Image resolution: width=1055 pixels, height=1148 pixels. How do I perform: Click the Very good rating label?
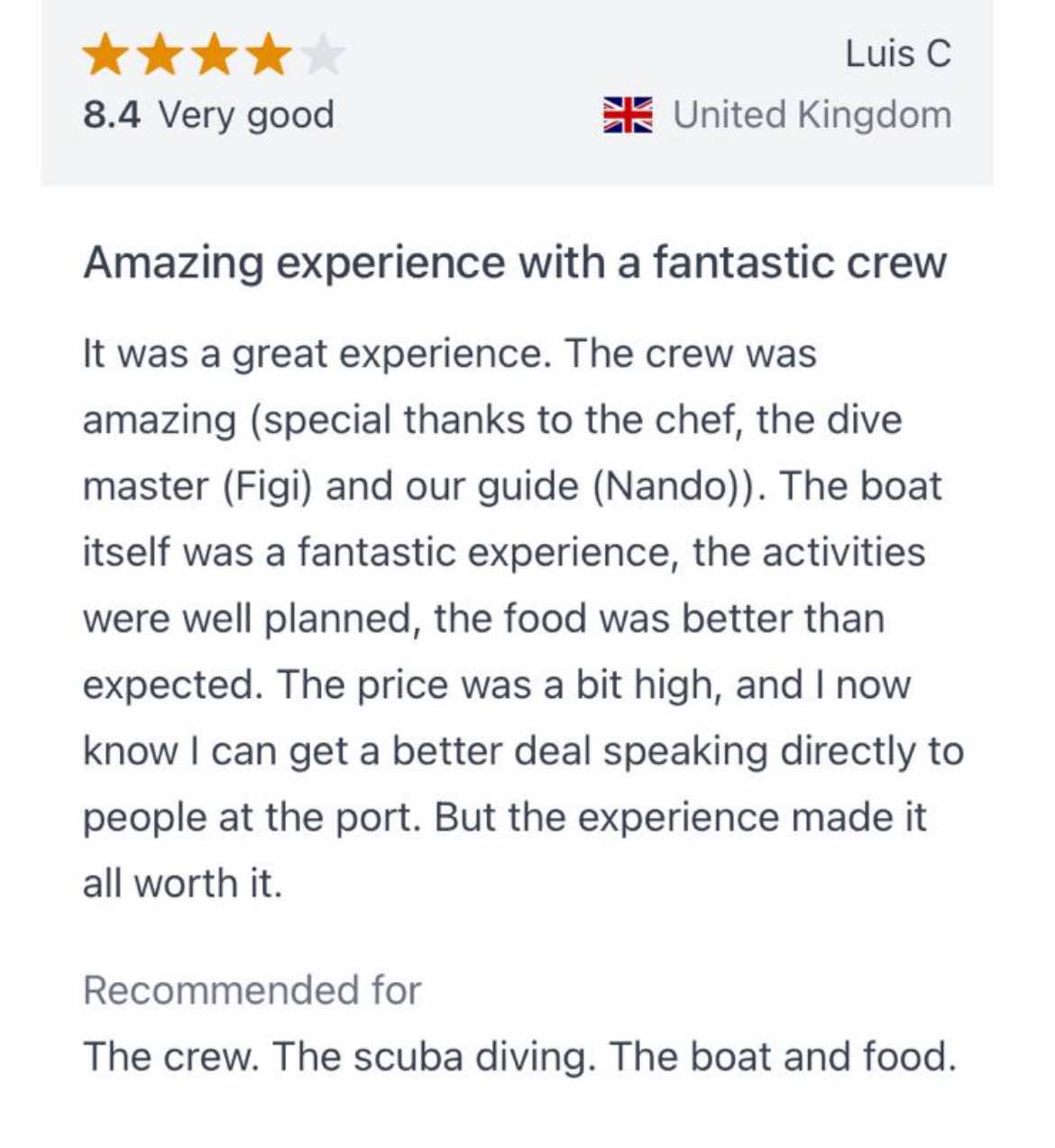coord(247,116)
